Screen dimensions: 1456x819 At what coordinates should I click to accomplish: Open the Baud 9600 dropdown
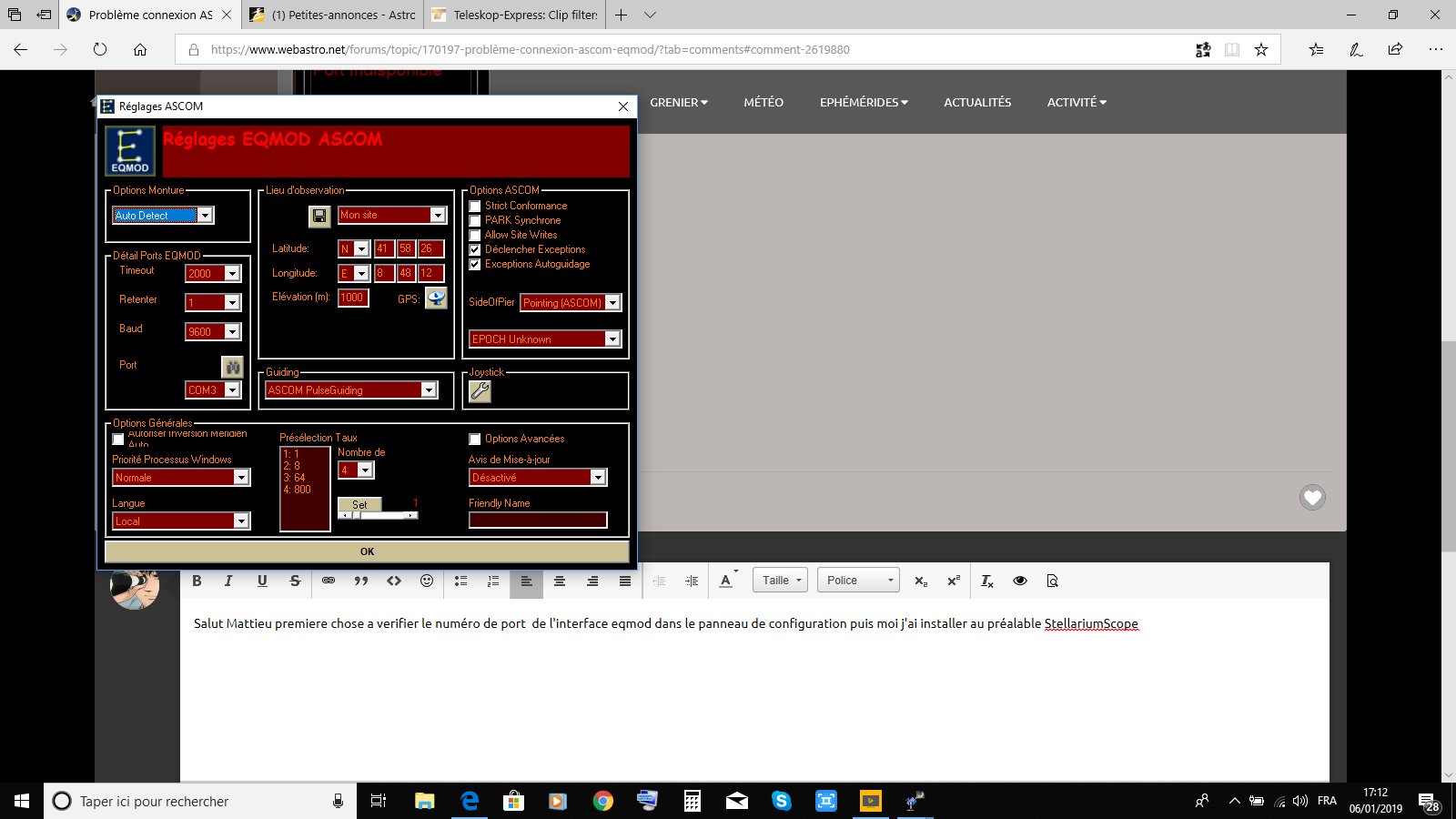(232, 332)
